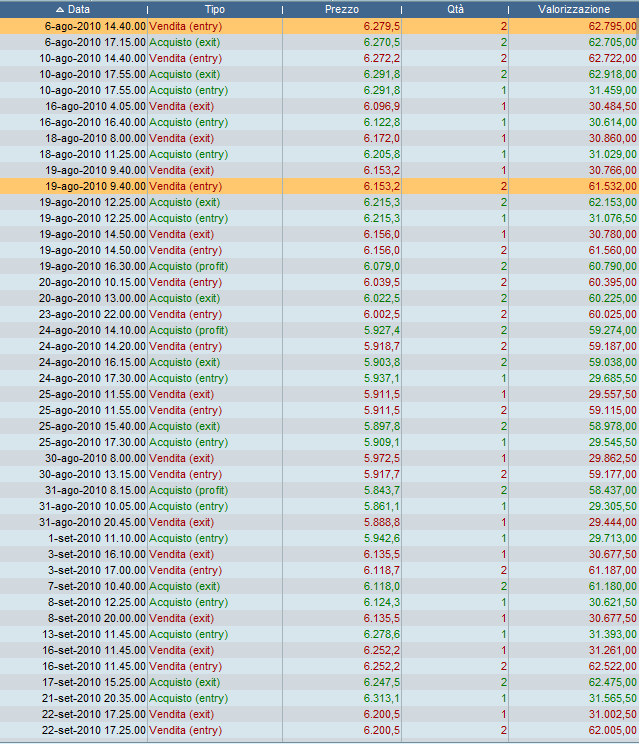The height and width of the screenshot is (744, 639).
Task: Click price 6.291,8 in Acquisto (exit) row
Action: pyautogui.click(x=382, y=74)
